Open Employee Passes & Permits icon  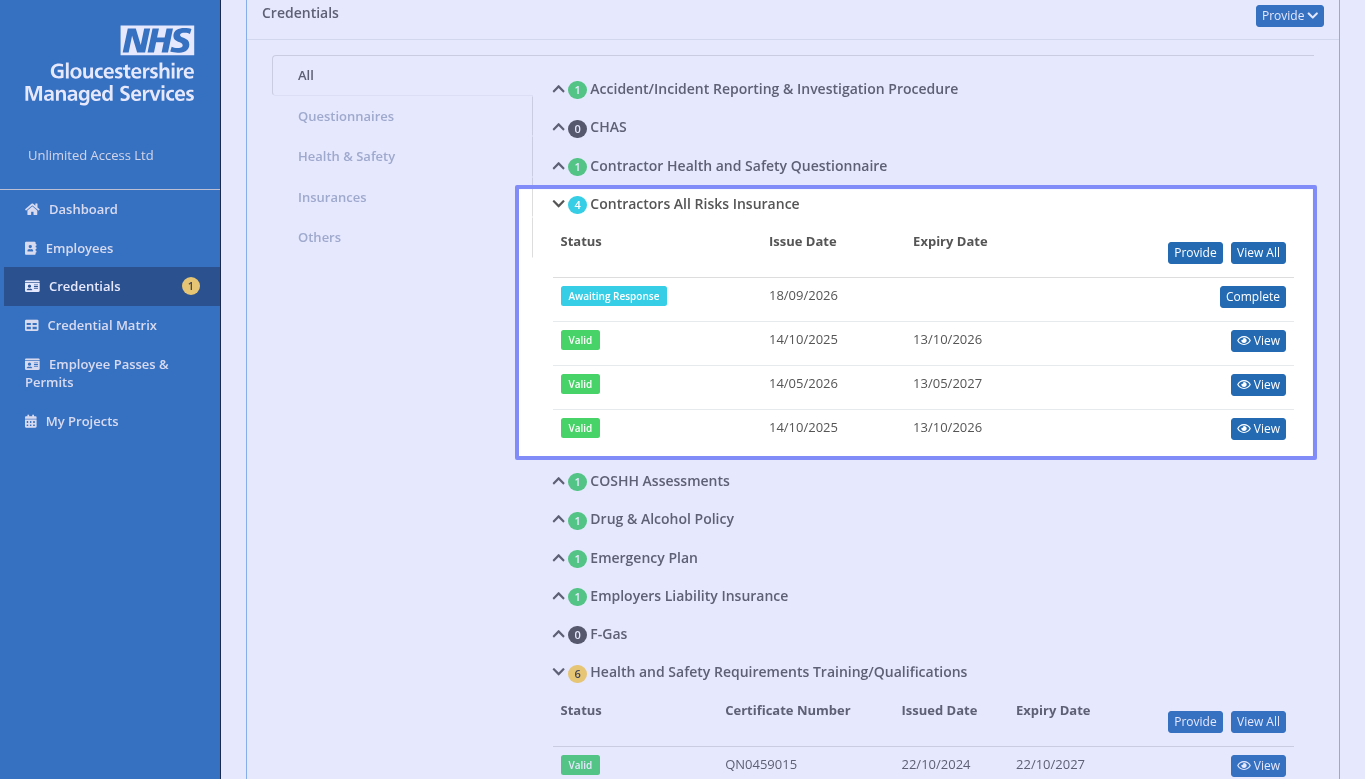(x=32, y=364)
